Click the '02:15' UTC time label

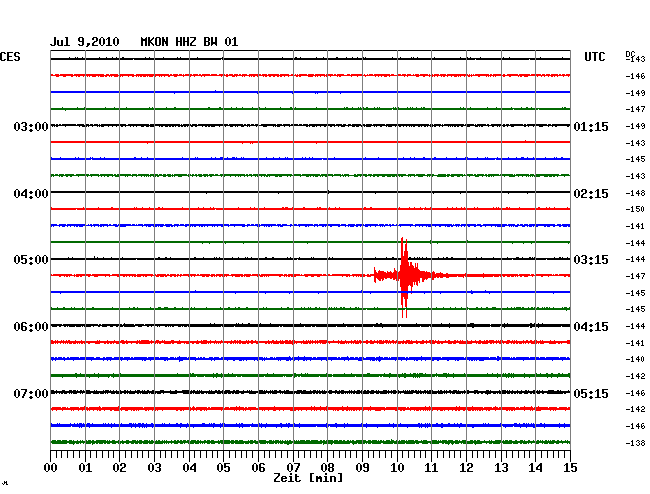click(591, 194)
